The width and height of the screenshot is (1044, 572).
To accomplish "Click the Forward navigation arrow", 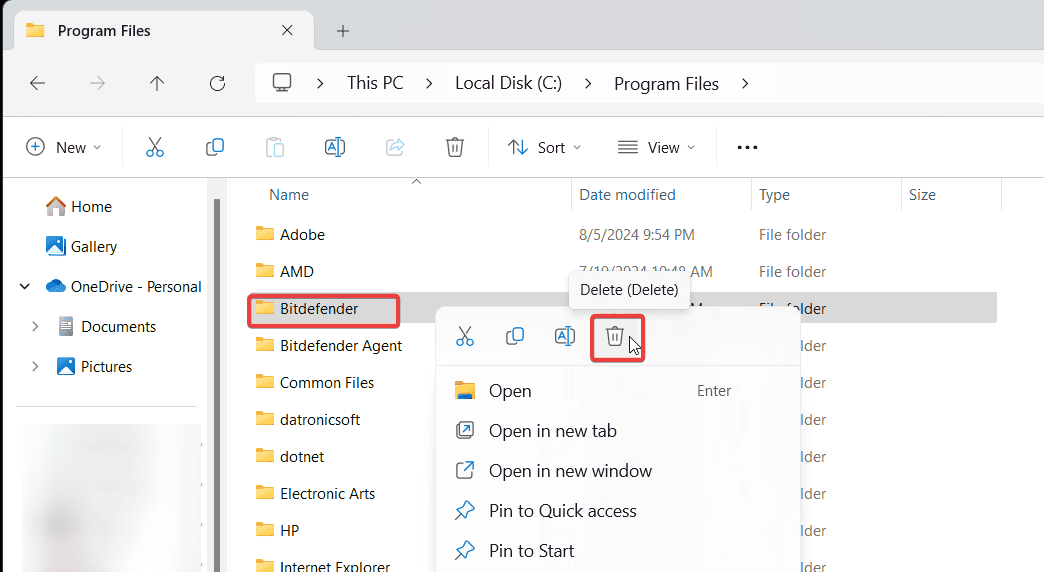I will [97, 83].
